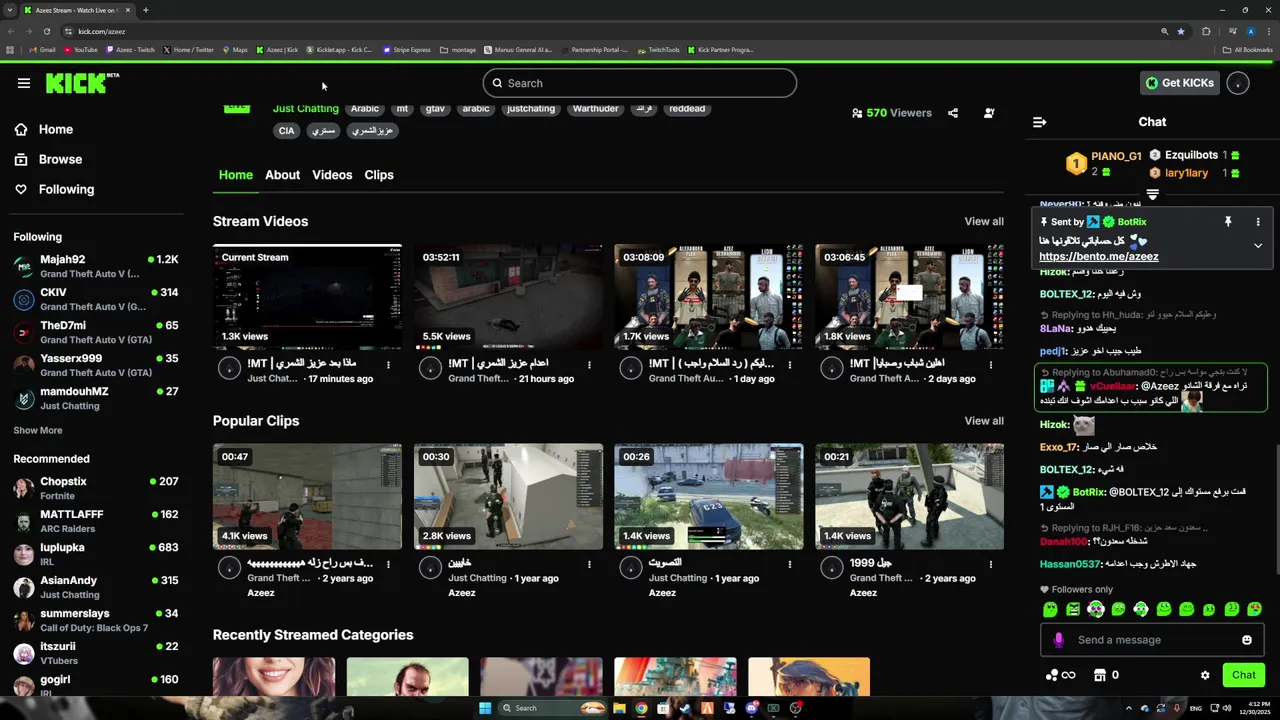Open CKIV followed channel
This screenshot has height=720, width=1280.
click(x=96, y=299)
